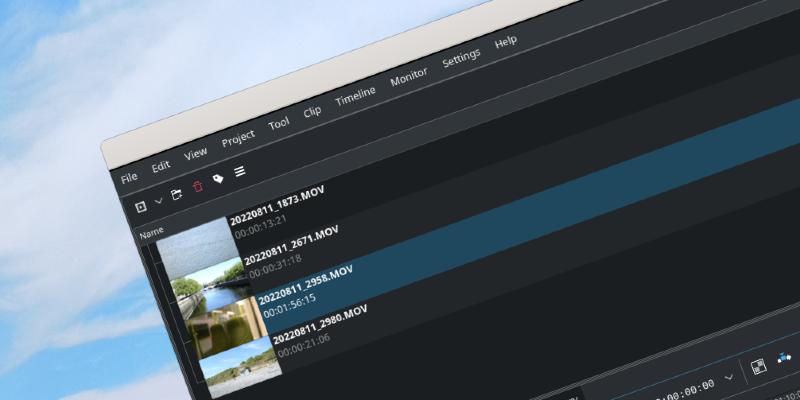Click the red Delete Clip trash icon
The height and width of the screenshot is (400, 800).
tap(197, 186)
